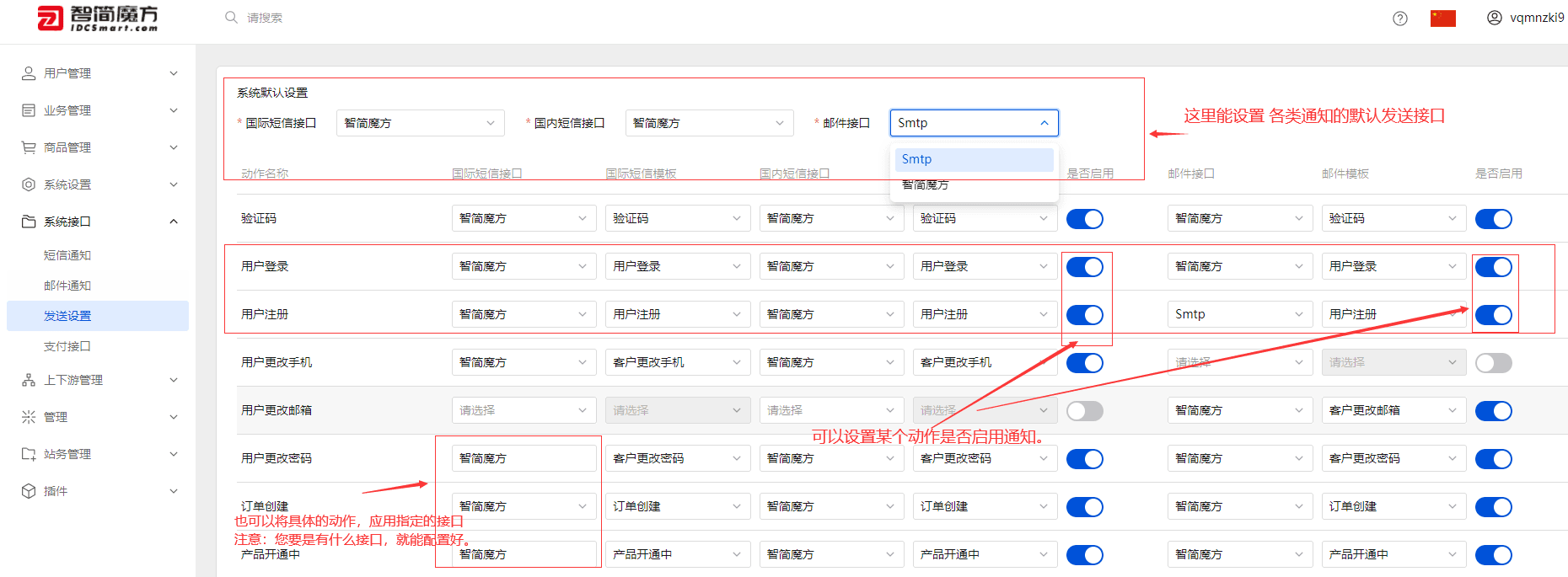
Task: Click the 上下游管理 hierarchy icon
Action: click(29, 380)
